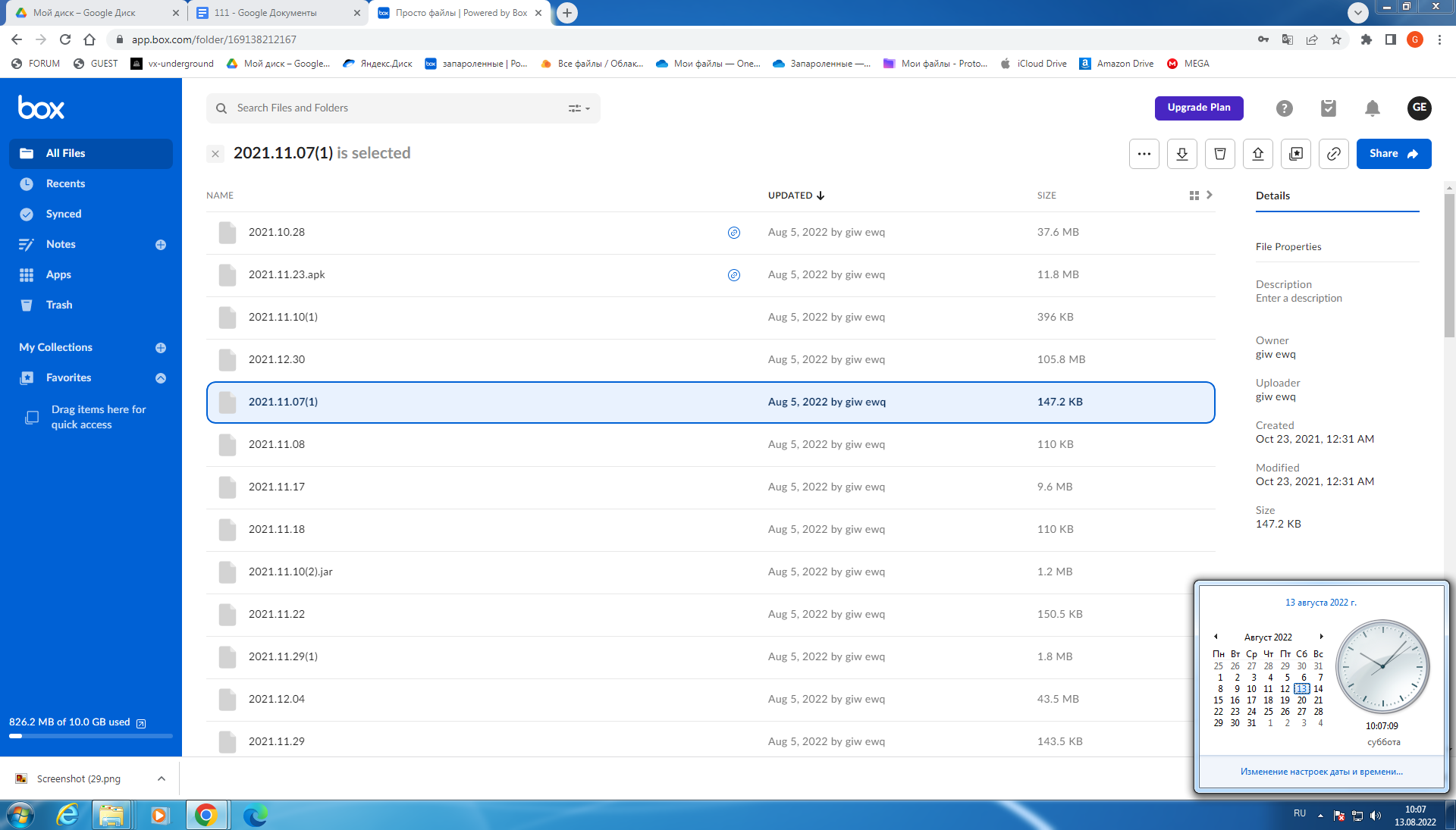Viewport: 1456px width, 830px height.
Task: Sort by Size column header
Action: [x=1046, y=196]
